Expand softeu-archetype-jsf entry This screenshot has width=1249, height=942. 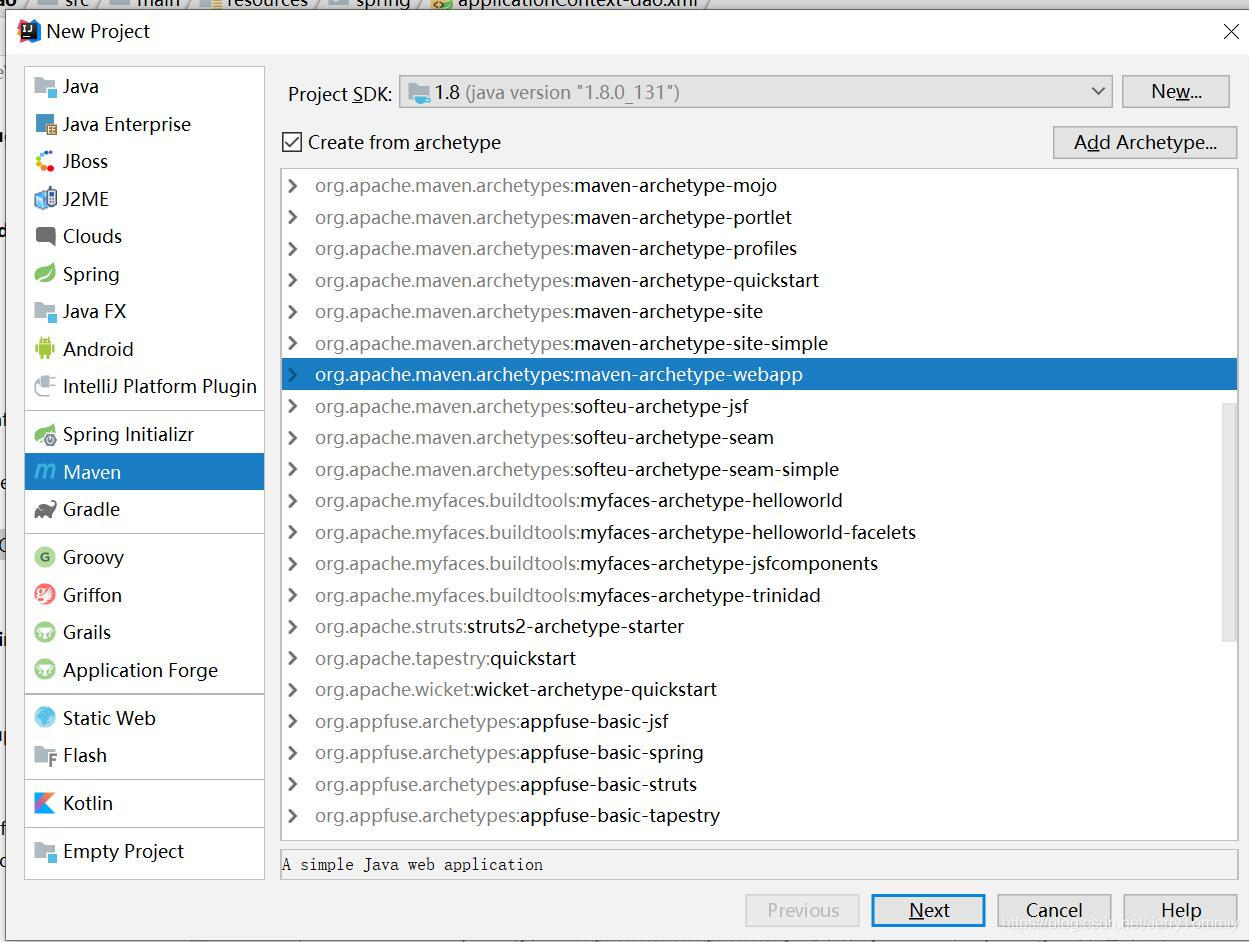point(293,406)
